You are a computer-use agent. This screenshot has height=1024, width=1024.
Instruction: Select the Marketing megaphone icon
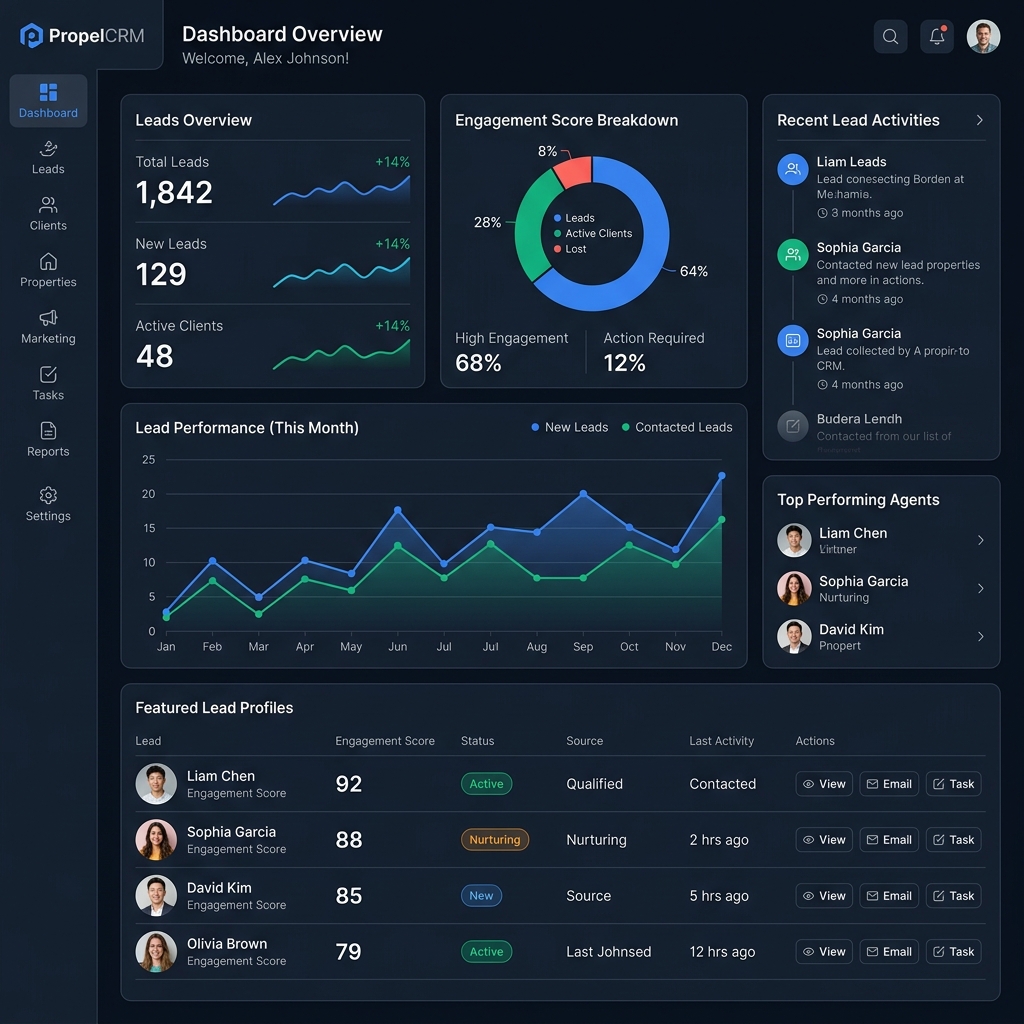click(48, 318)
